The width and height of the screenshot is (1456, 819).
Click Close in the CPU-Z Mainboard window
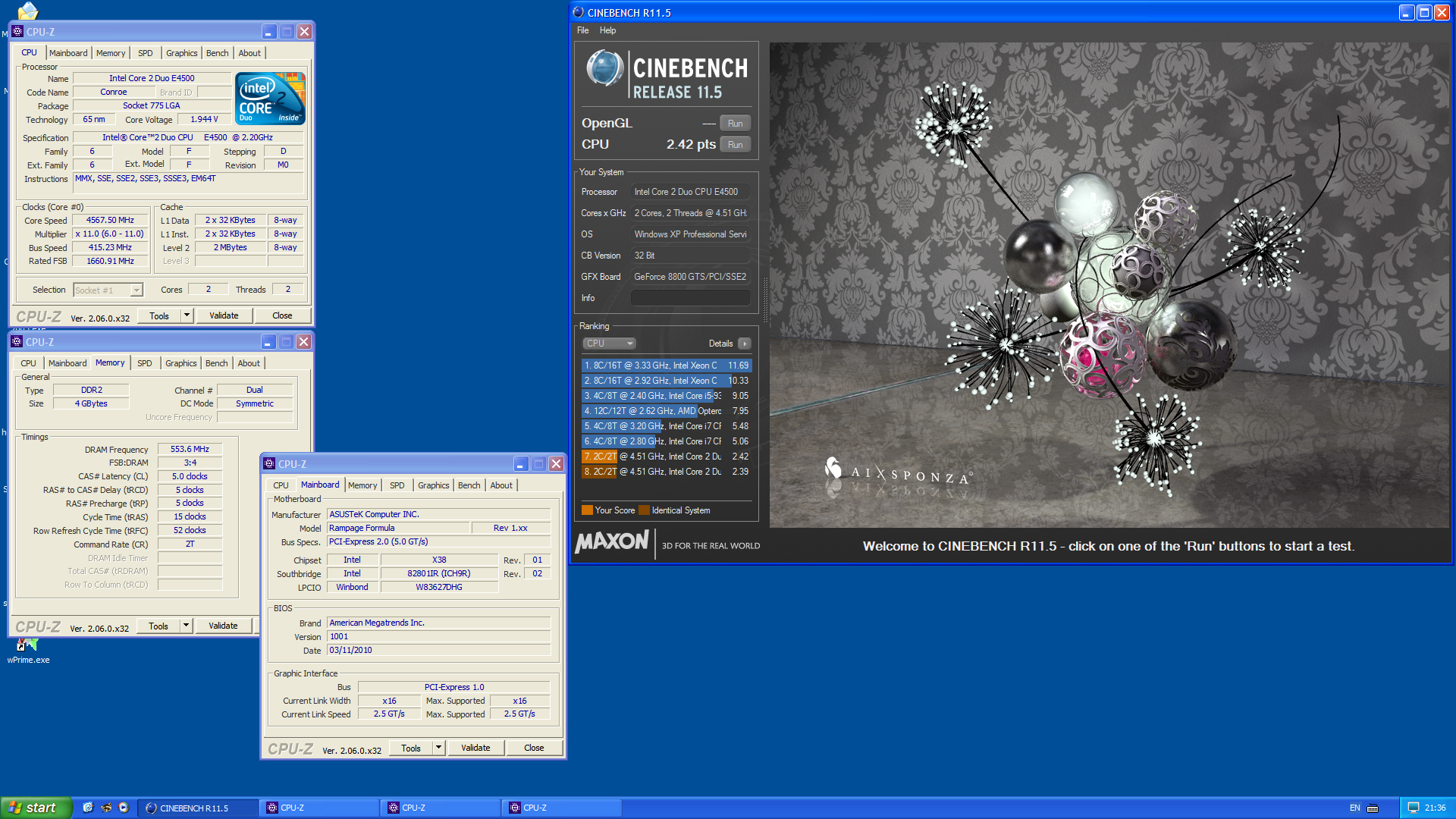point(534,748)
